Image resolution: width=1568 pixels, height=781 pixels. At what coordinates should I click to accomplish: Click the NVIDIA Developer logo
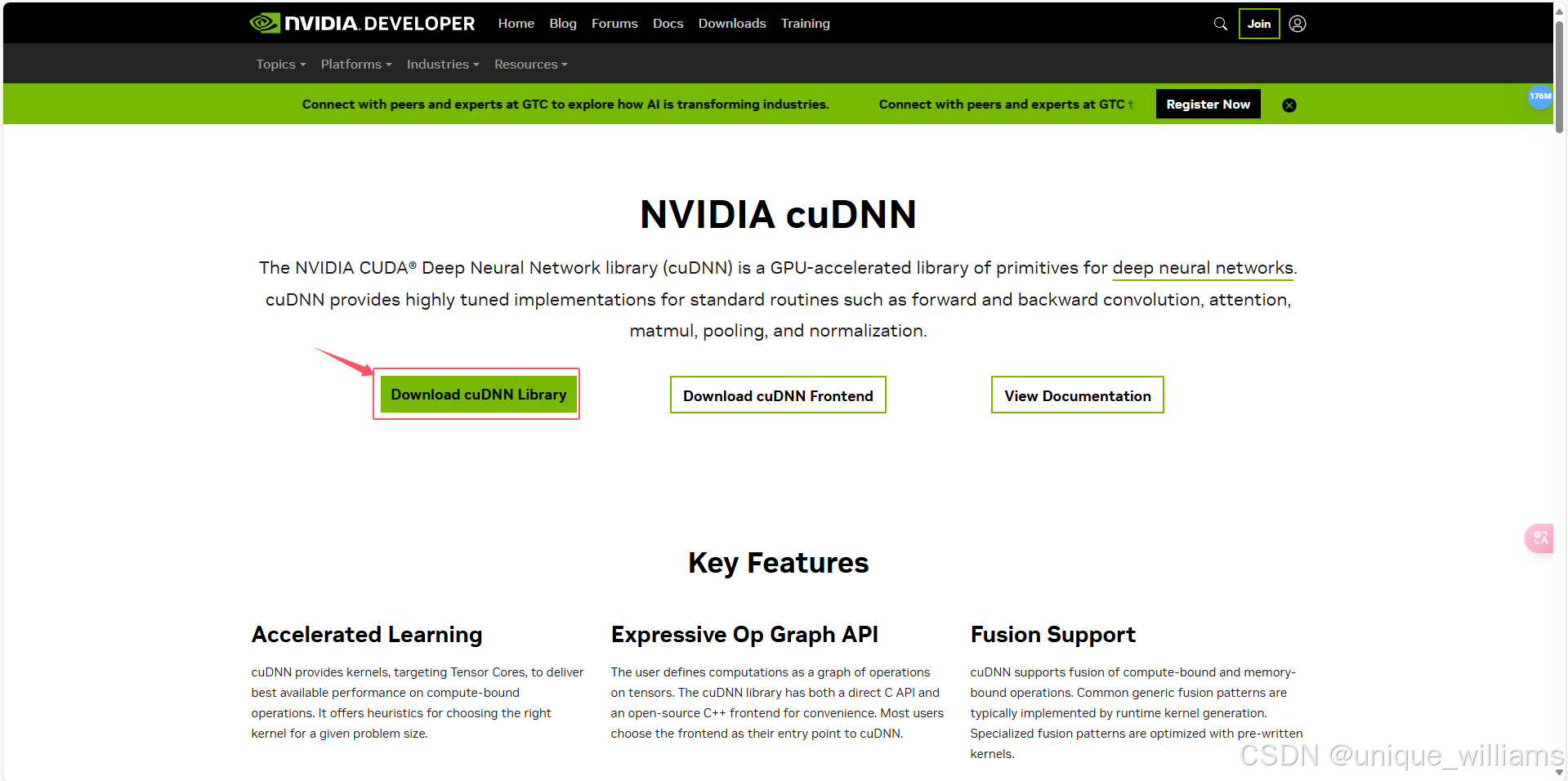tap(362, 23)
